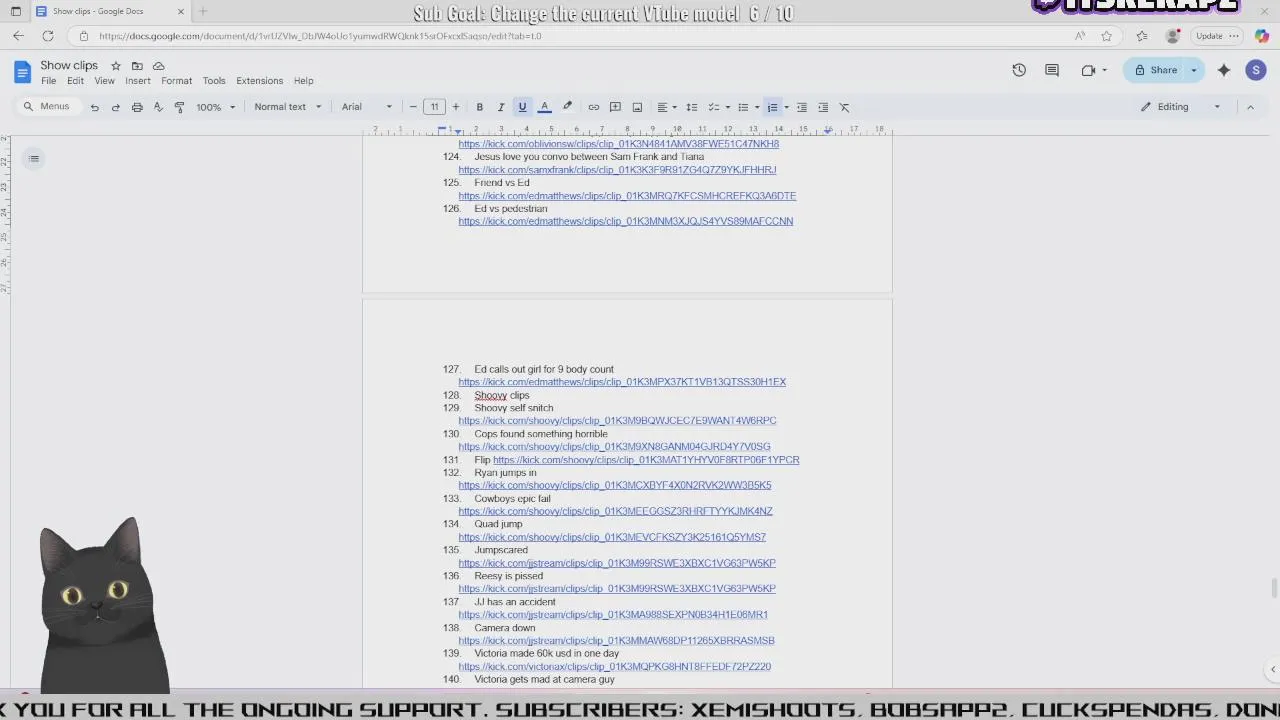The image size is (1280, 720).
Task: Open the View menu
Action: (104, 81)
